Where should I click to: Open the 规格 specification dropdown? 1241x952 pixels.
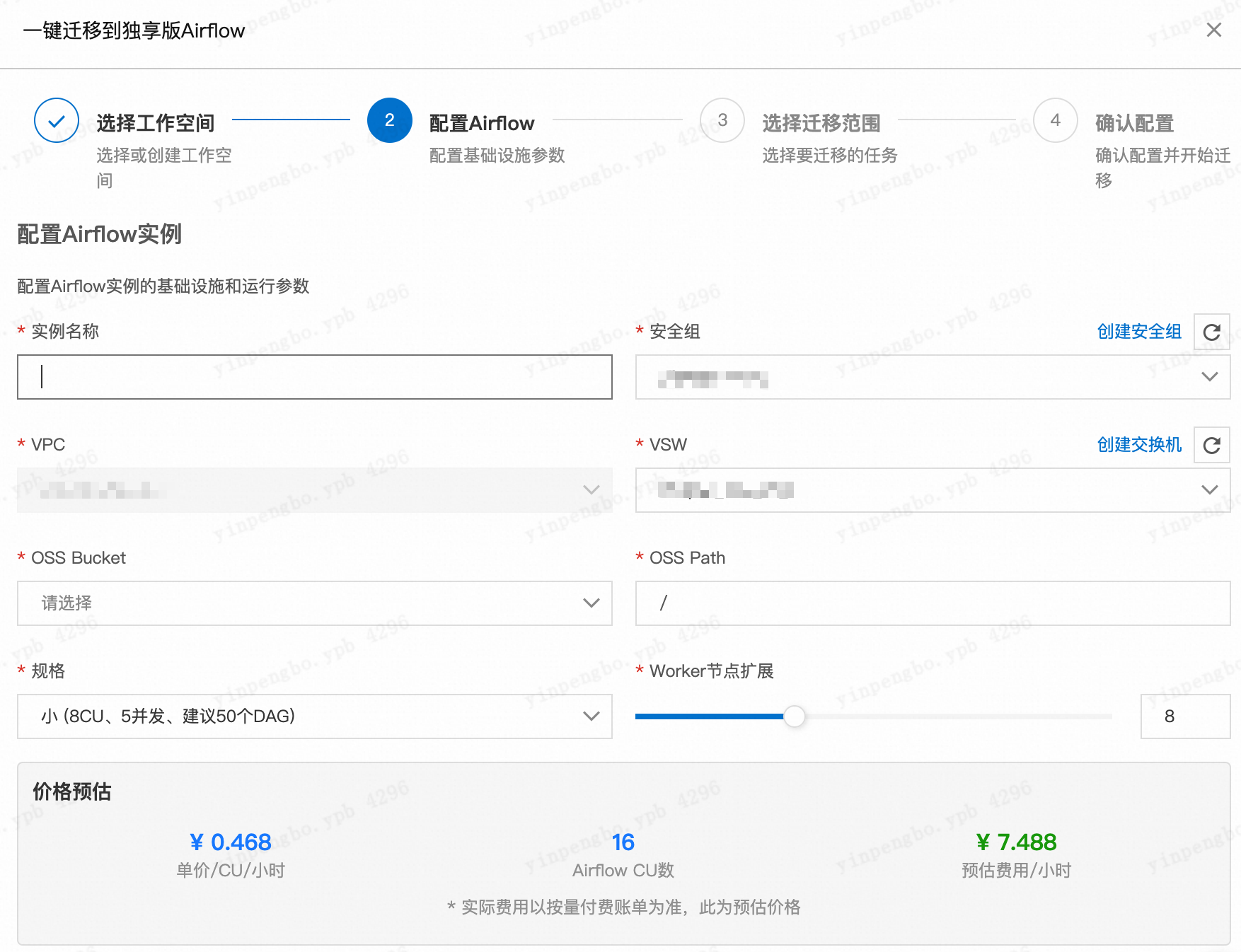coord(315,716)
